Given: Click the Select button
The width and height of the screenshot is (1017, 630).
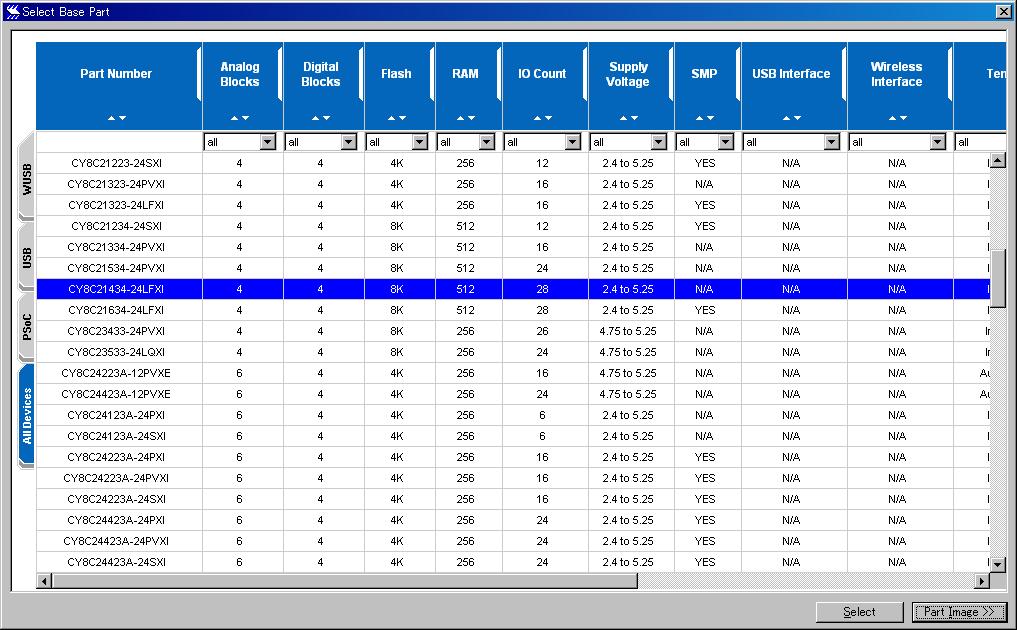Looking at the screenshot, I should (x=859, y=612).
